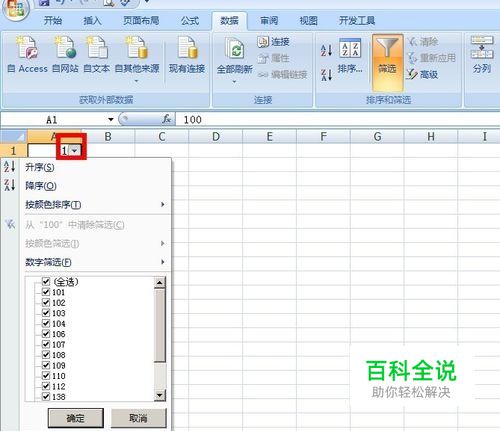Select column G header
500x431 pixels.
(x=377, y=137)
